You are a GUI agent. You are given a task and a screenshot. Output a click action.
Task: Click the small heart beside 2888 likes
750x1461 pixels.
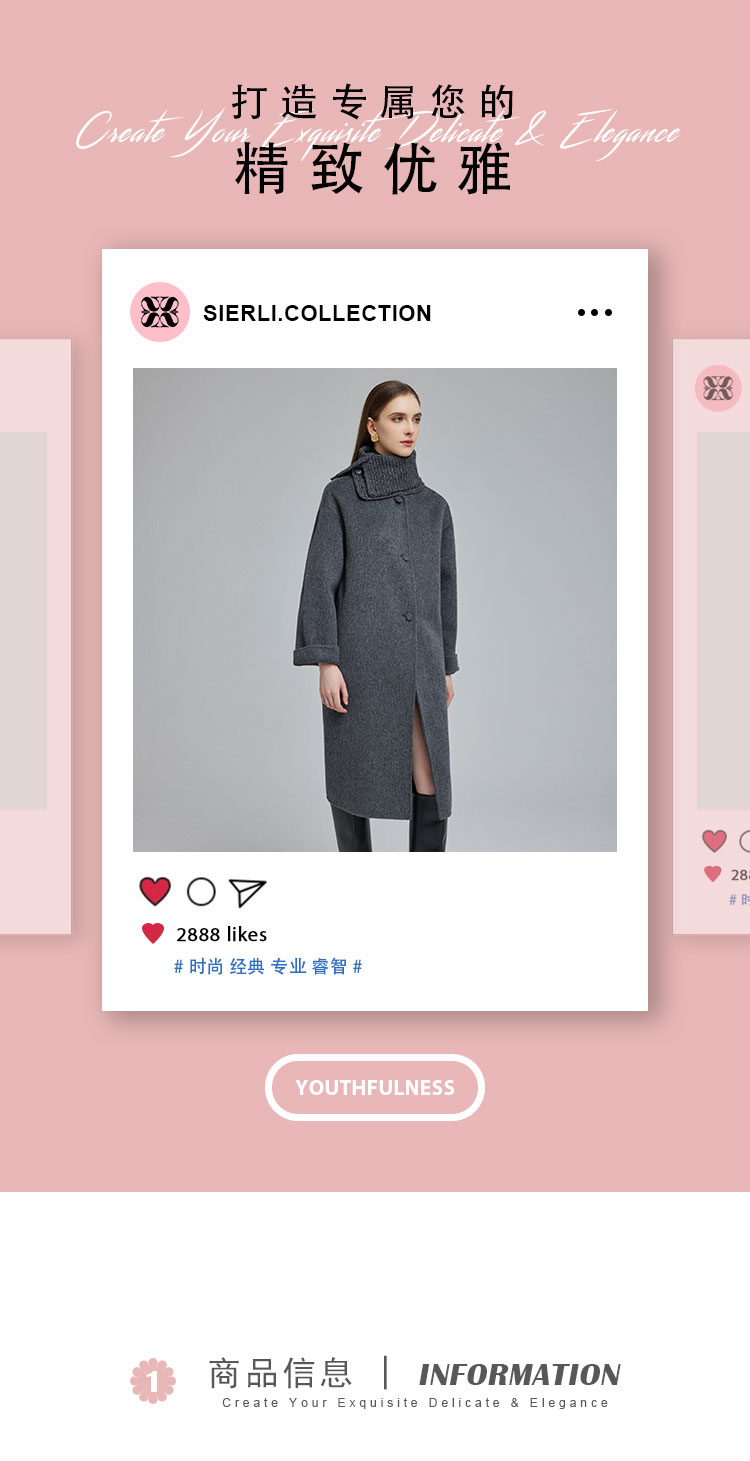pos(153,934)
